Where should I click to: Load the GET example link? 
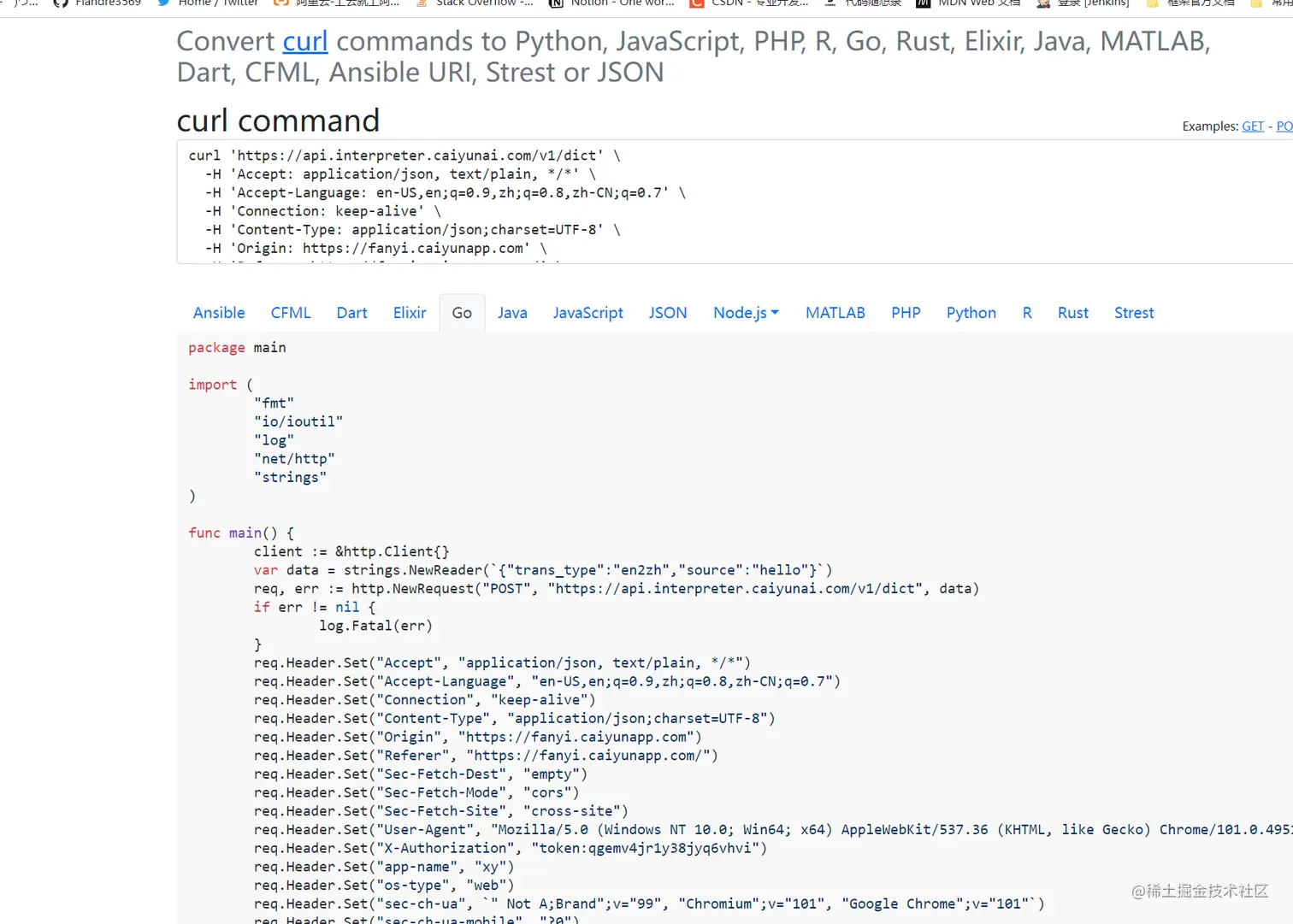click(1252, 127)
